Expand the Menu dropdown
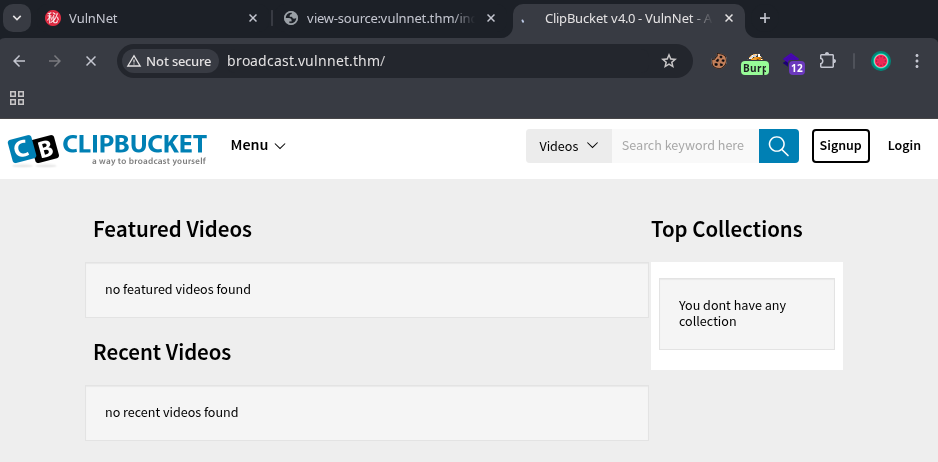The height and width of the screenshot is (462, 938). (x=258, y=145)
